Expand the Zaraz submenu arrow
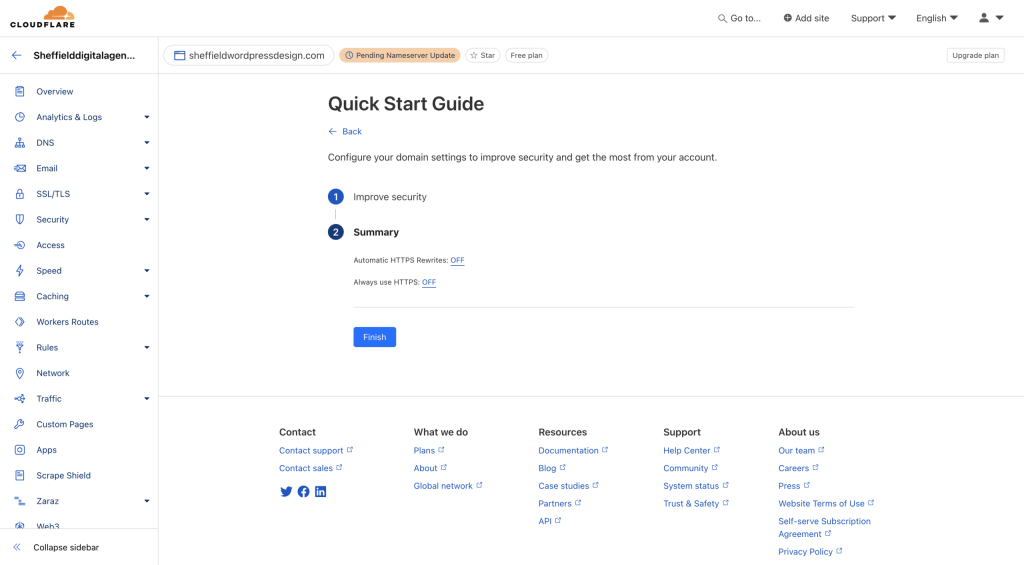Screen dimensions: 1024x565 click(147, 501)
